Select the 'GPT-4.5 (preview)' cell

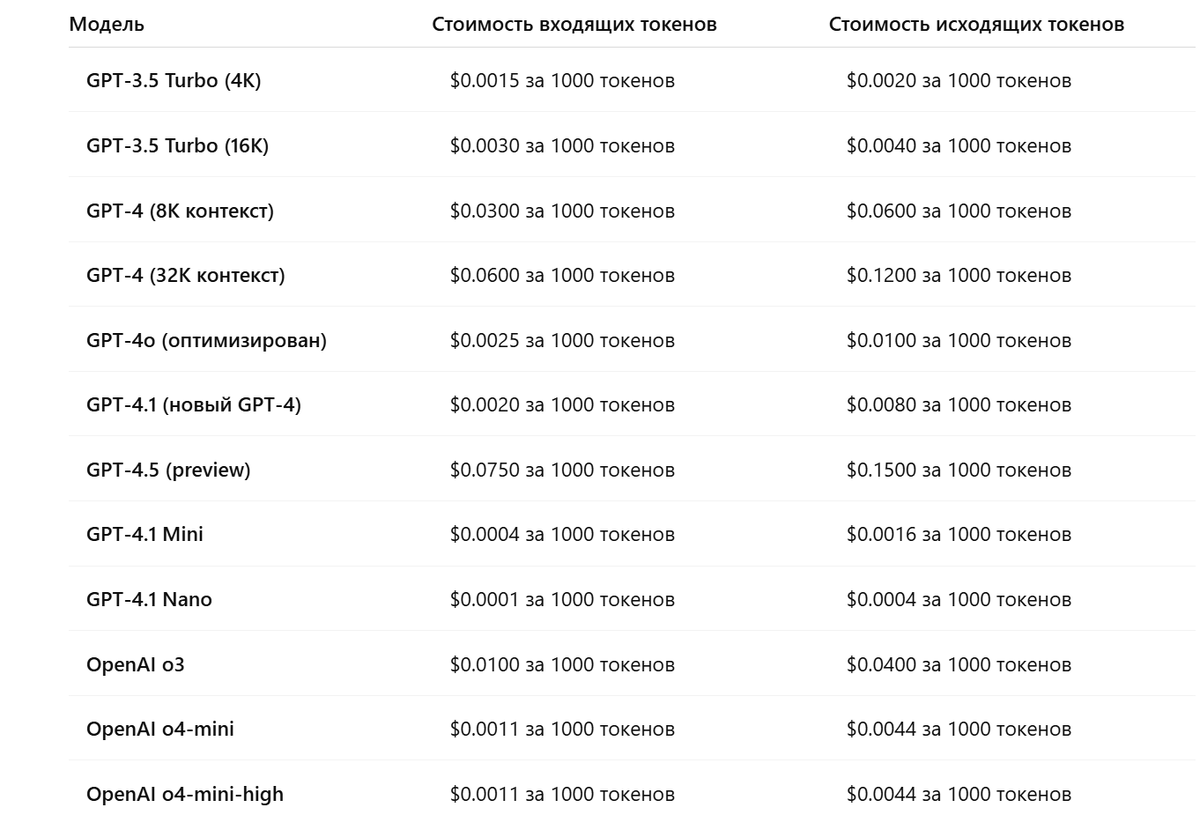click(169, 470)
